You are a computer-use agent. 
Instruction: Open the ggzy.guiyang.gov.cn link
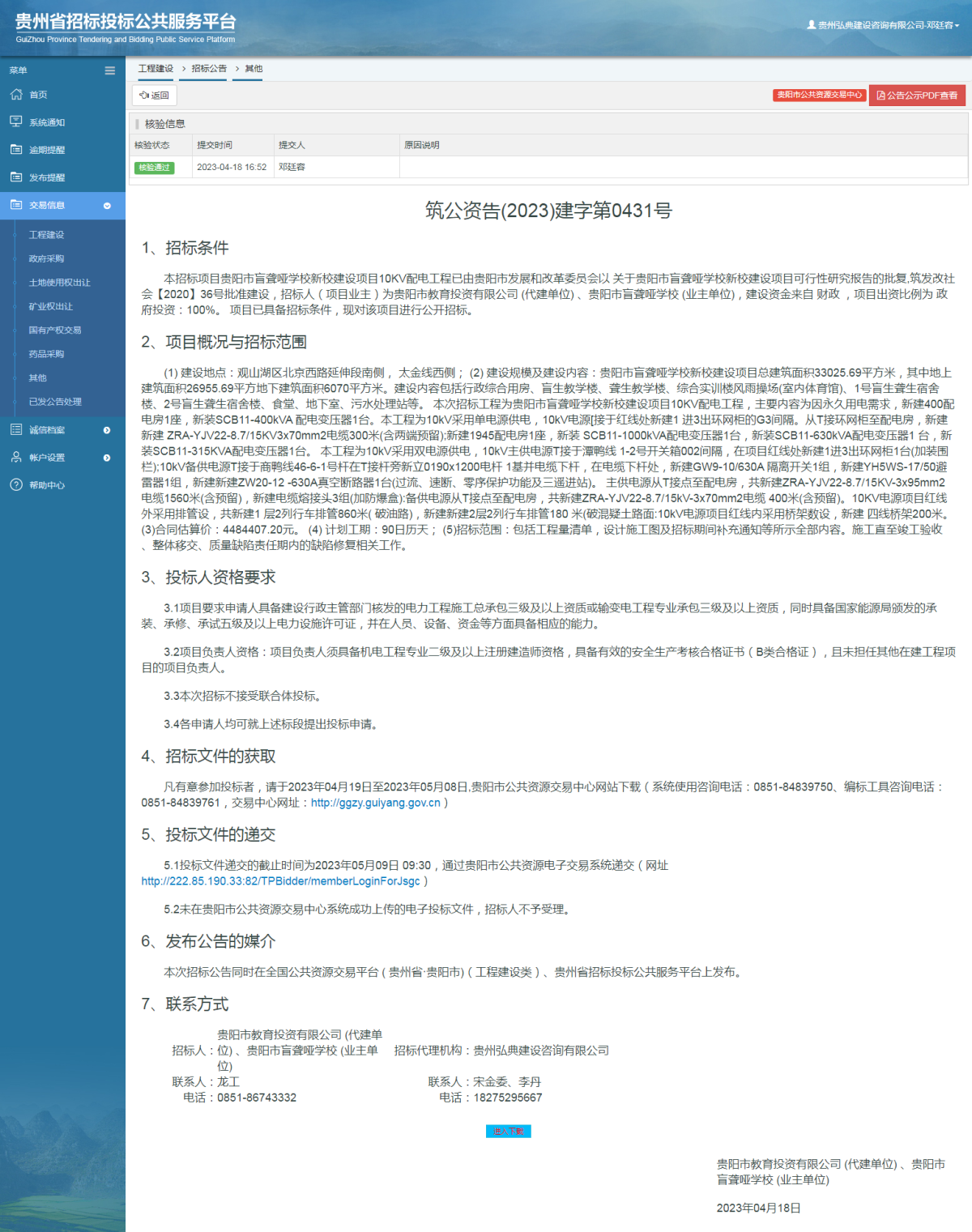(x=376, y=803)
